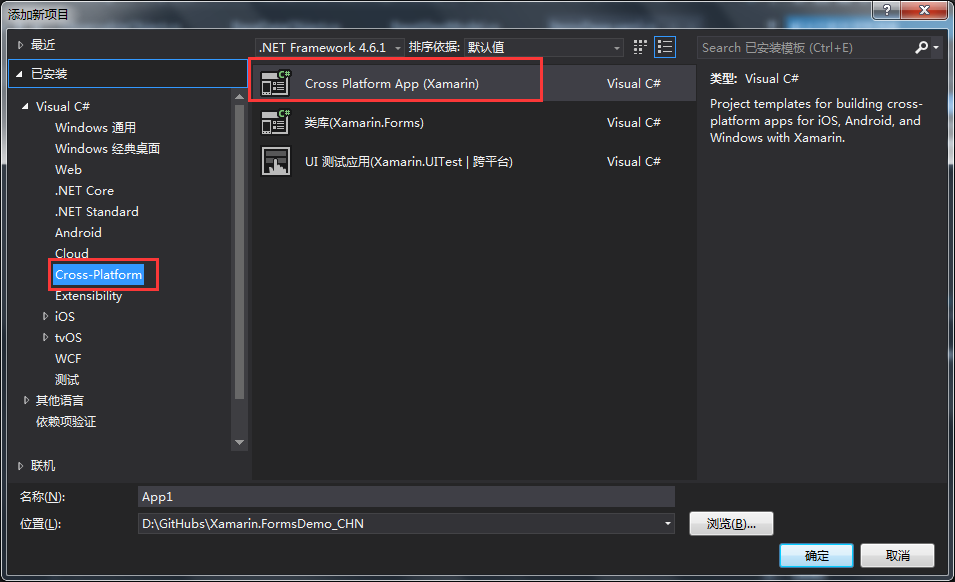Select the Android template category
The image size is (955, 582).
(x=79, y=232)
